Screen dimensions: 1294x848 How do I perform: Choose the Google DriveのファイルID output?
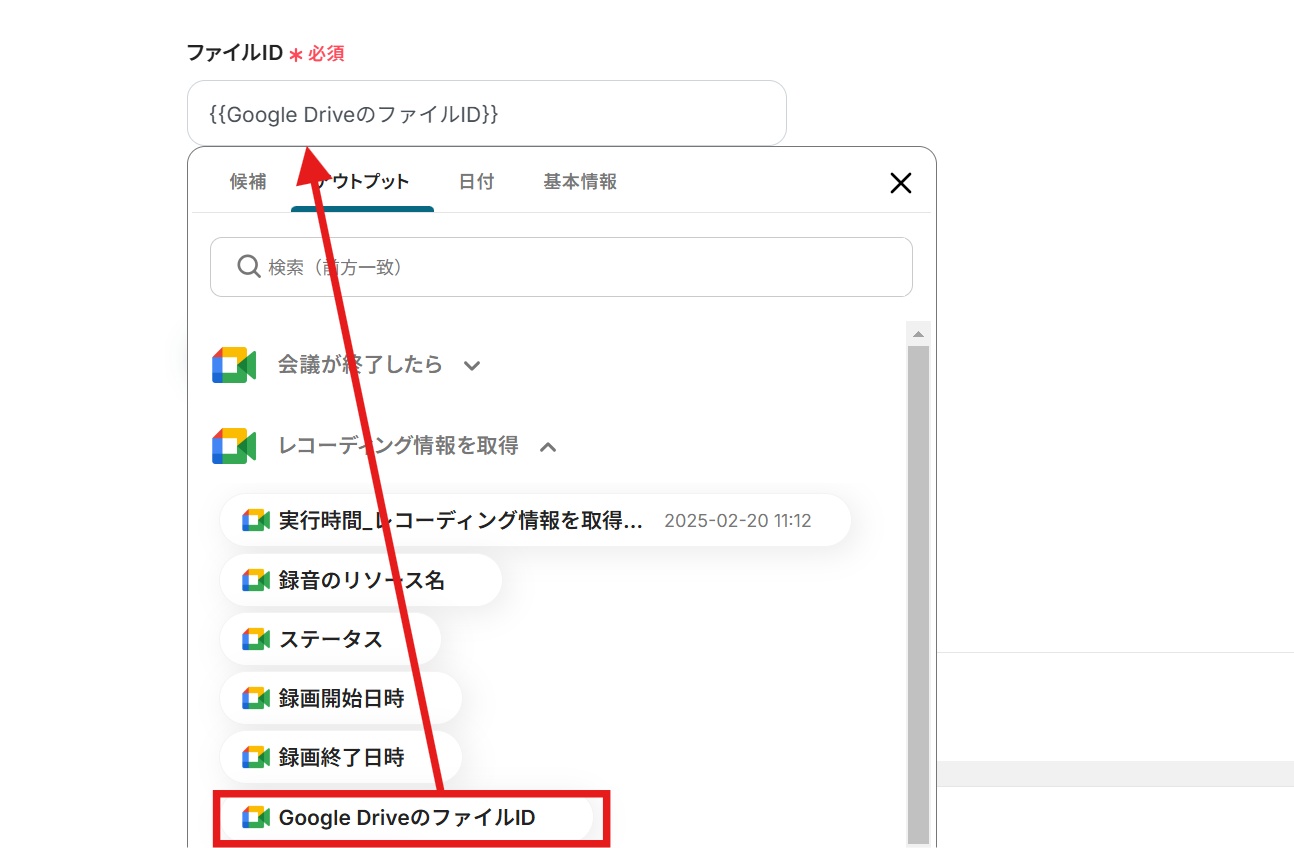407,818
